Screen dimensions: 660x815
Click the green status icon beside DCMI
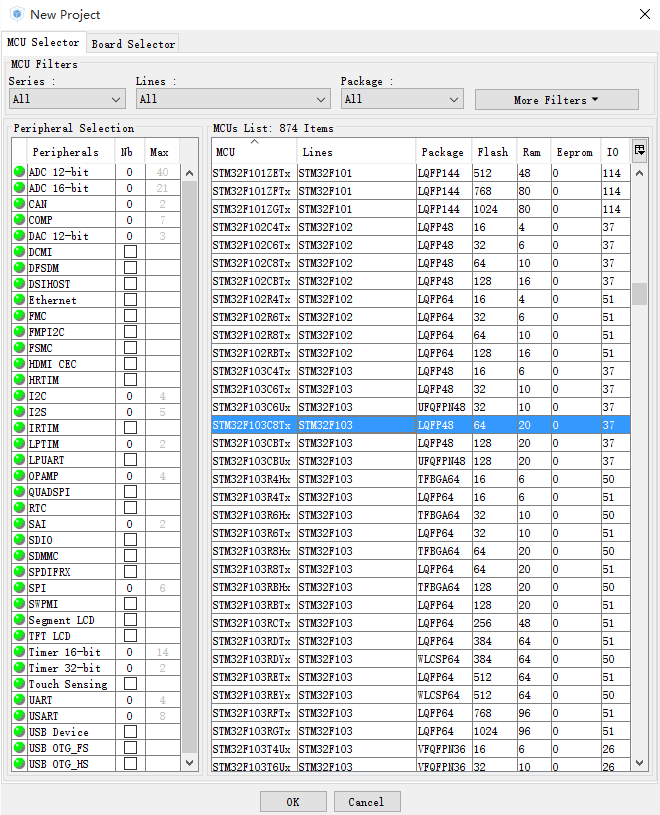(19, 252)
